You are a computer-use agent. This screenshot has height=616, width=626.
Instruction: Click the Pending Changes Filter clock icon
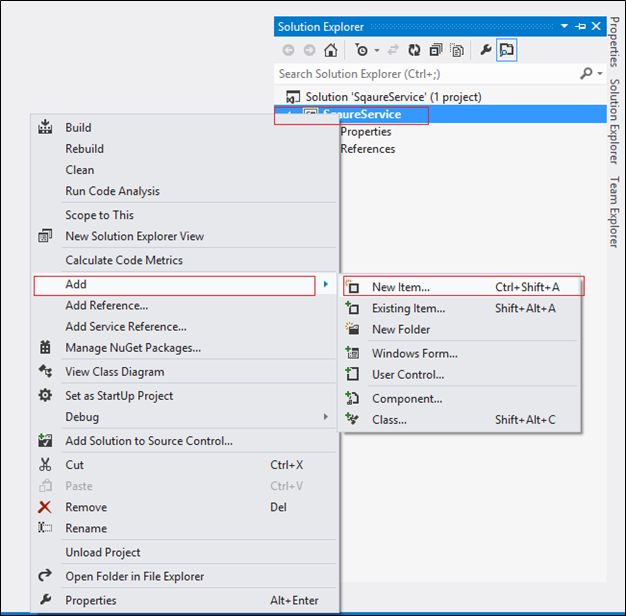point(361,50)
